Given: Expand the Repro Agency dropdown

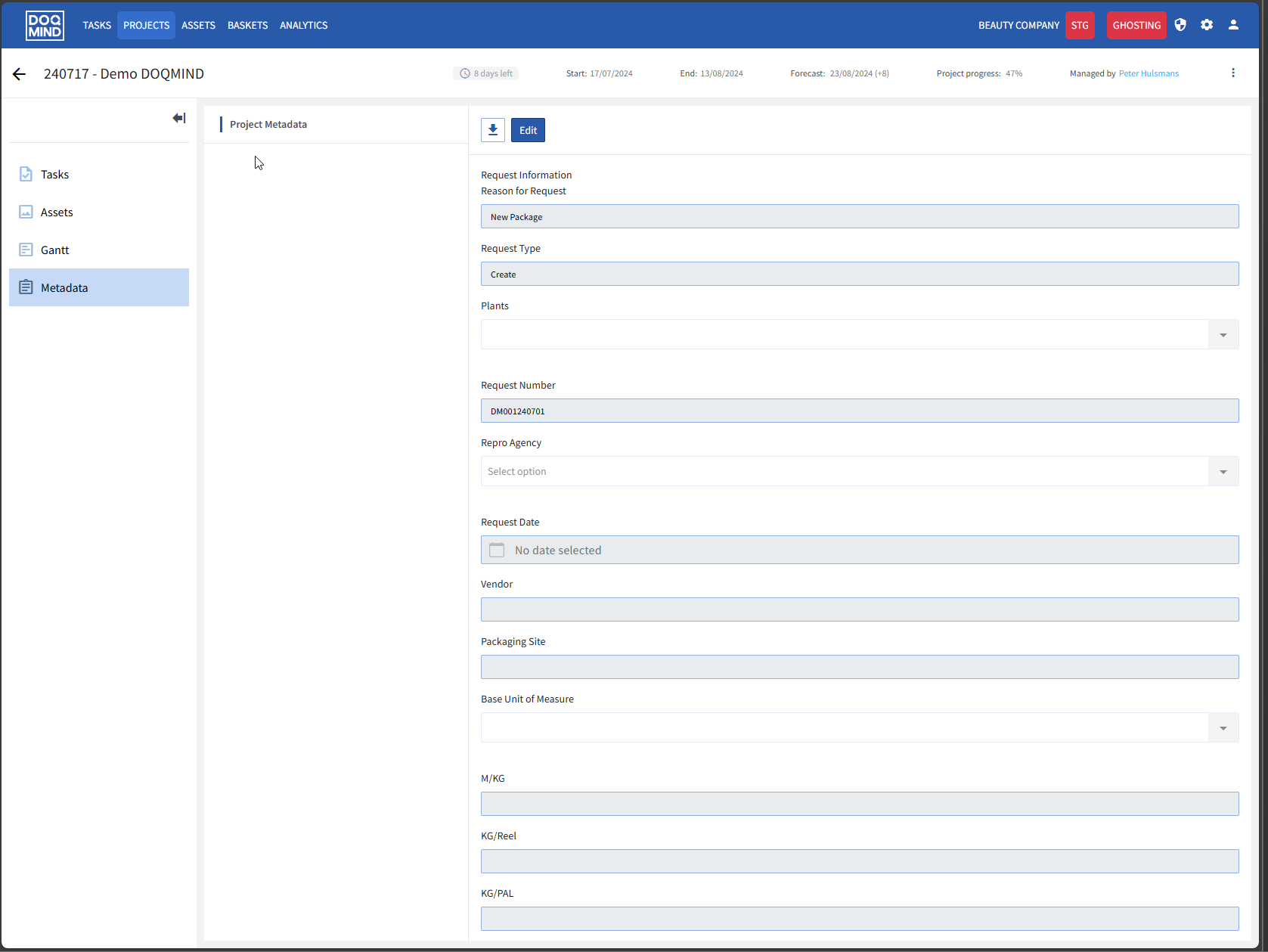Looking at the screenshot, I should (x=1223, y=471).
